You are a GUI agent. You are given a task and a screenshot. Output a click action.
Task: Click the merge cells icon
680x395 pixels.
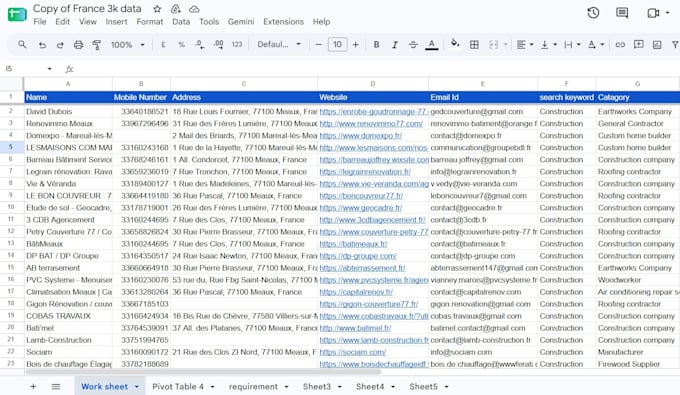[x=494, y=45]
